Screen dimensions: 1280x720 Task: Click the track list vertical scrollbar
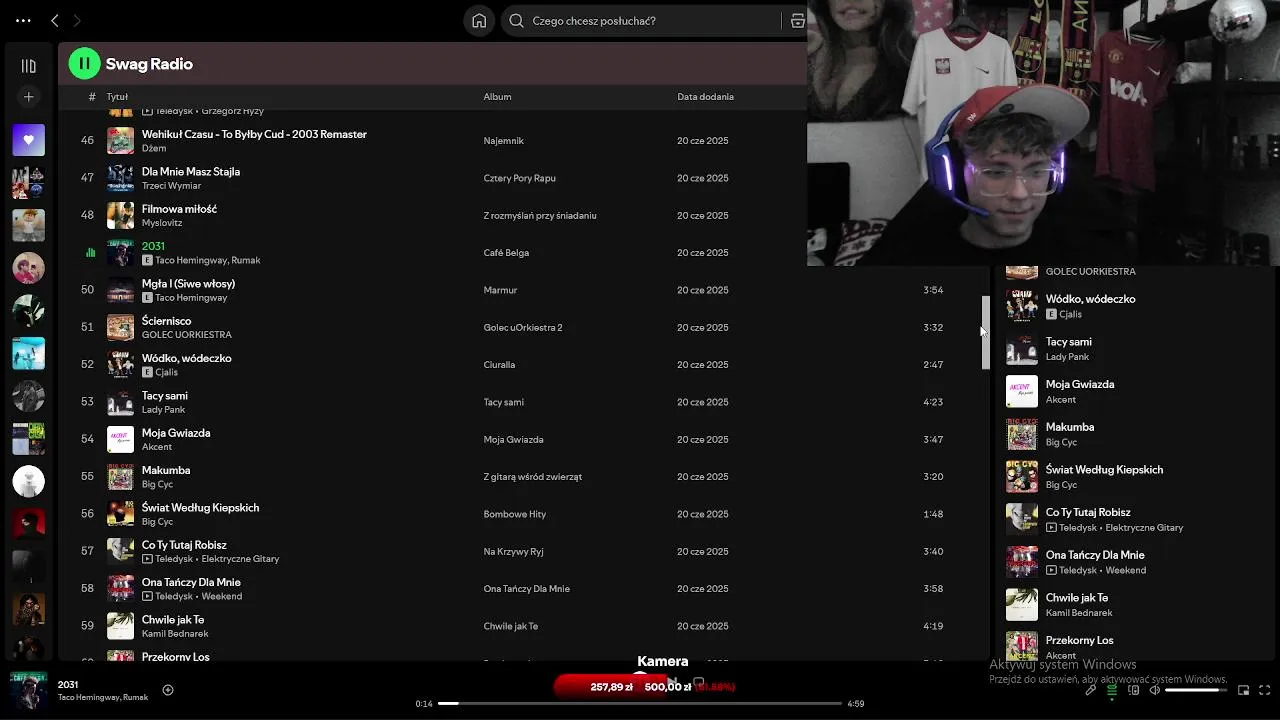[985, 333]
